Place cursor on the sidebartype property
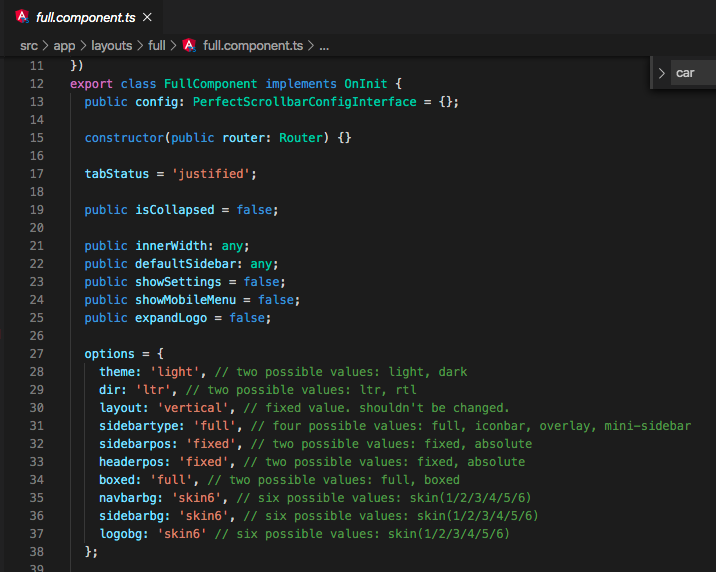Image resolution: width=716 pixels, height=572 pixels. tap(137, 426)
